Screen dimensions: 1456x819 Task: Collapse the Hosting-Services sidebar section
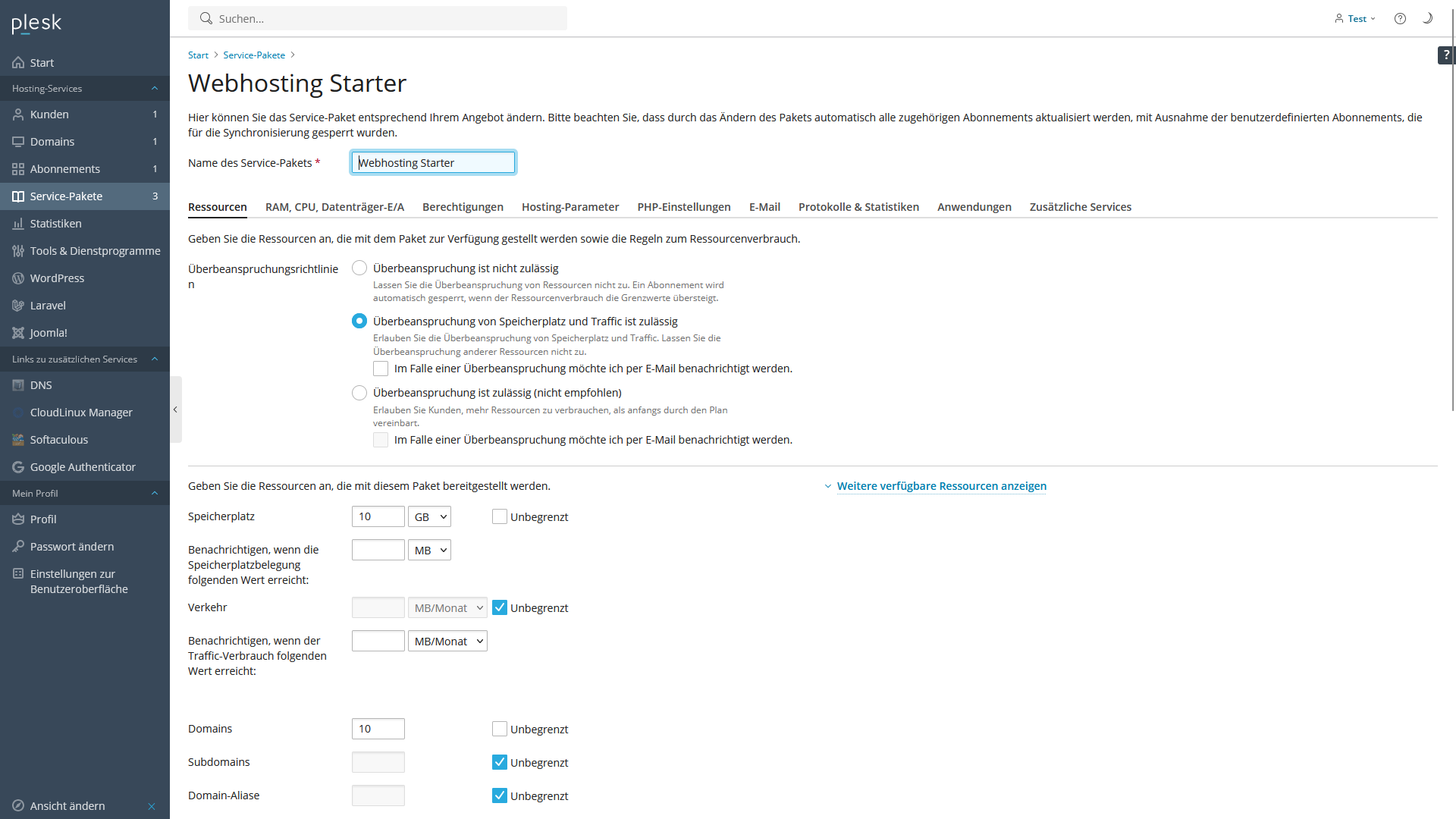click(x=155, y=88)
